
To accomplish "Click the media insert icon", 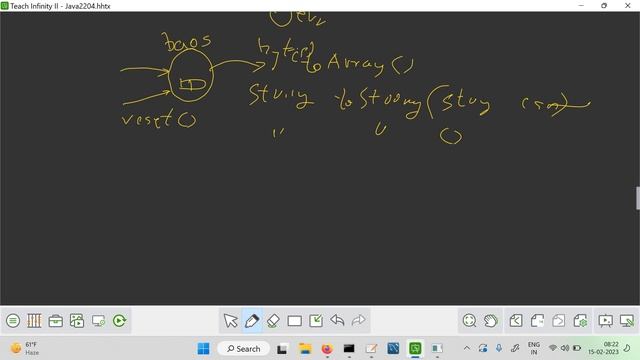I will pos(77,321).
